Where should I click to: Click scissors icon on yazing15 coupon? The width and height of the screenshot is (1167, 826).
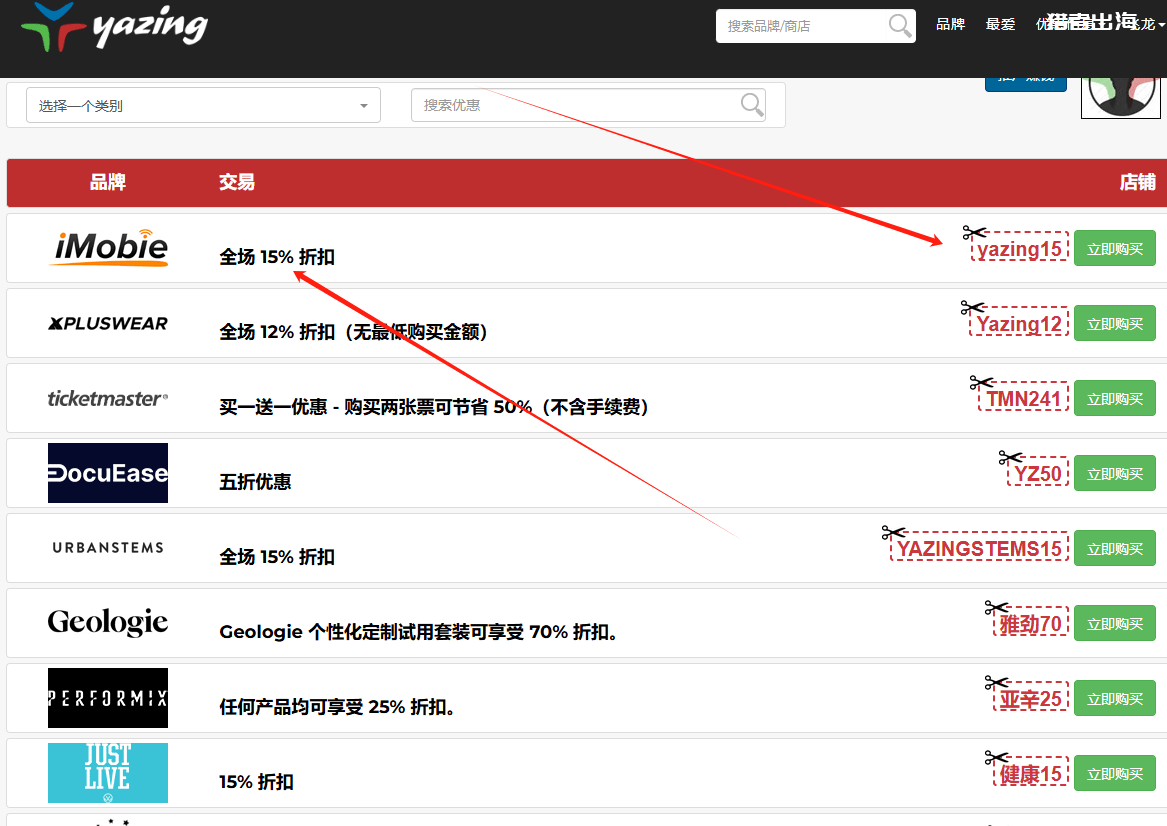click(x=974, y=233)
